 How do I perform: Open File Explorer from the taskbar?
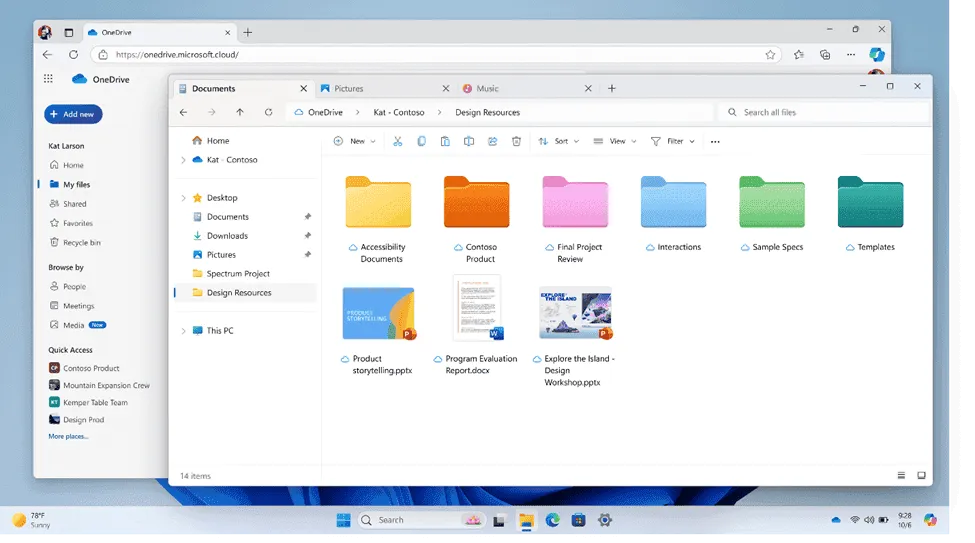[527, 521]
